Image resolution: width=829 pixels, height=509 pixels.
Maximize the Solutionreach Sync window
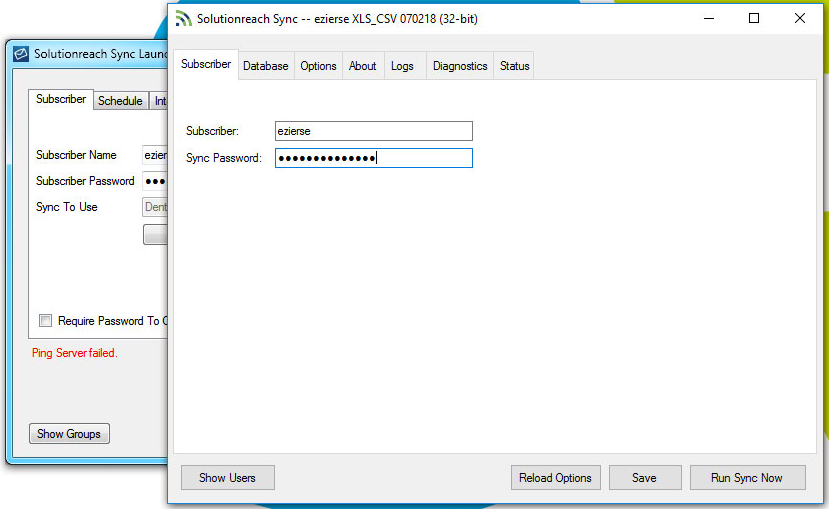(754, 18)
